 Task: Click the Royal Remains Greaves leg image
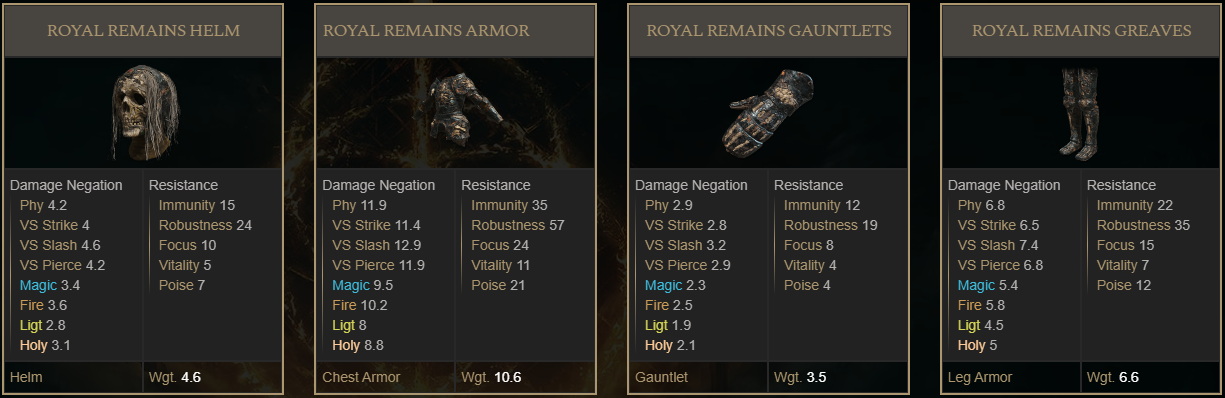pos(1080,112)
